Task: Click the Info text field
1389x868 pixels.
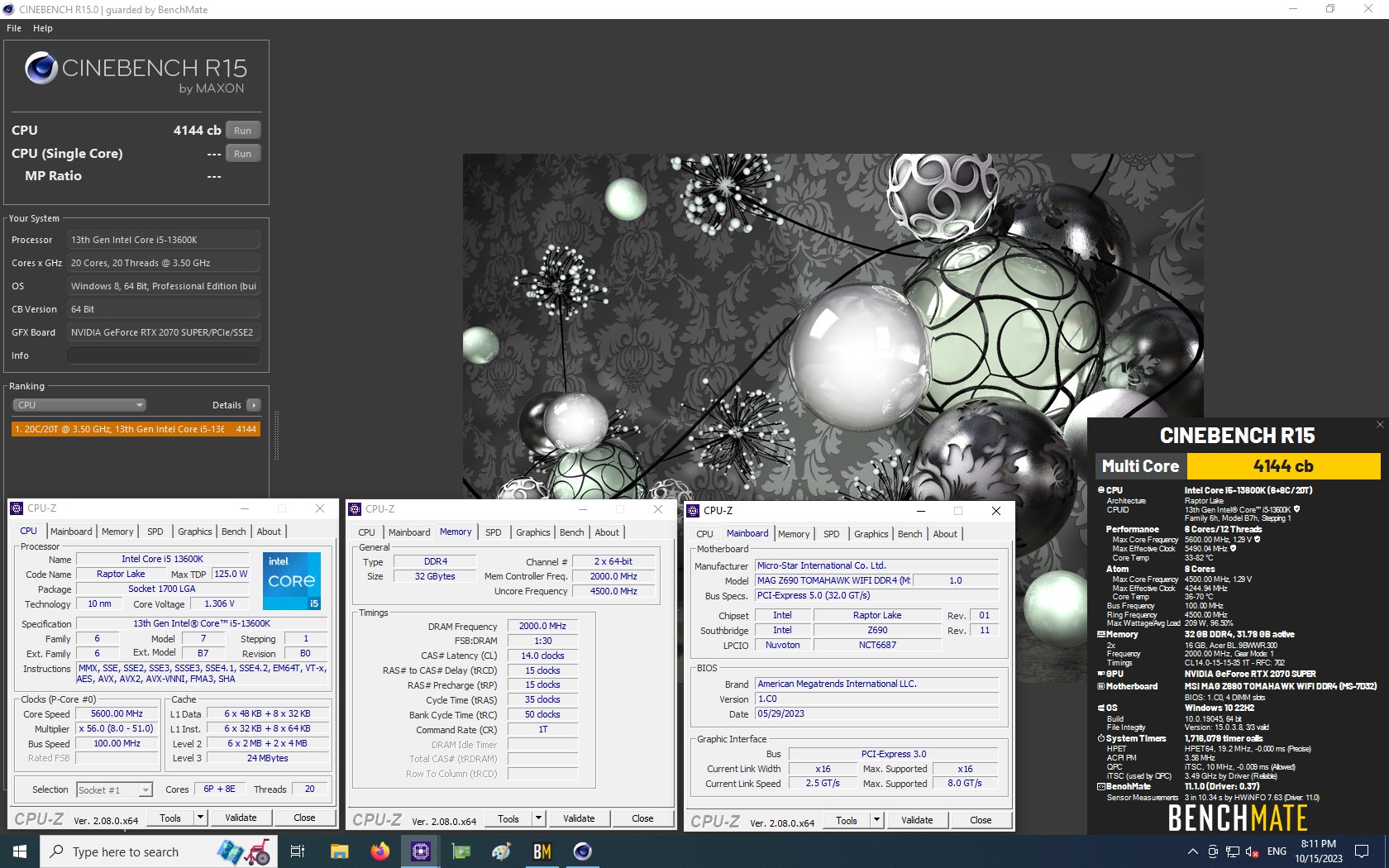Action: [164, 355]
